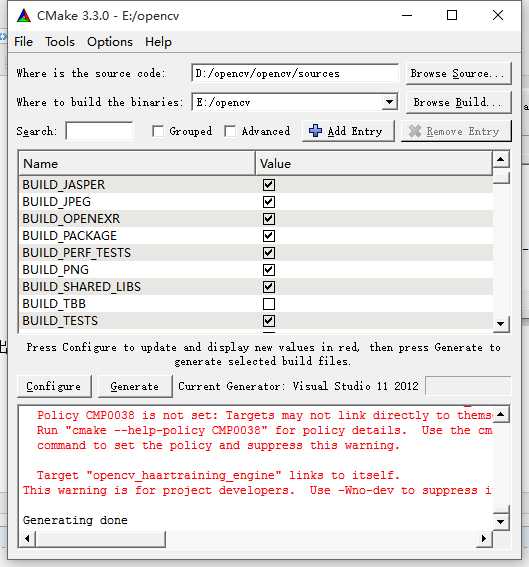Screen dimensions: 529x567
Task: Select the BUILD_PERF_TESTS row name
Action: pyautogui.click(x=76, y=253)
